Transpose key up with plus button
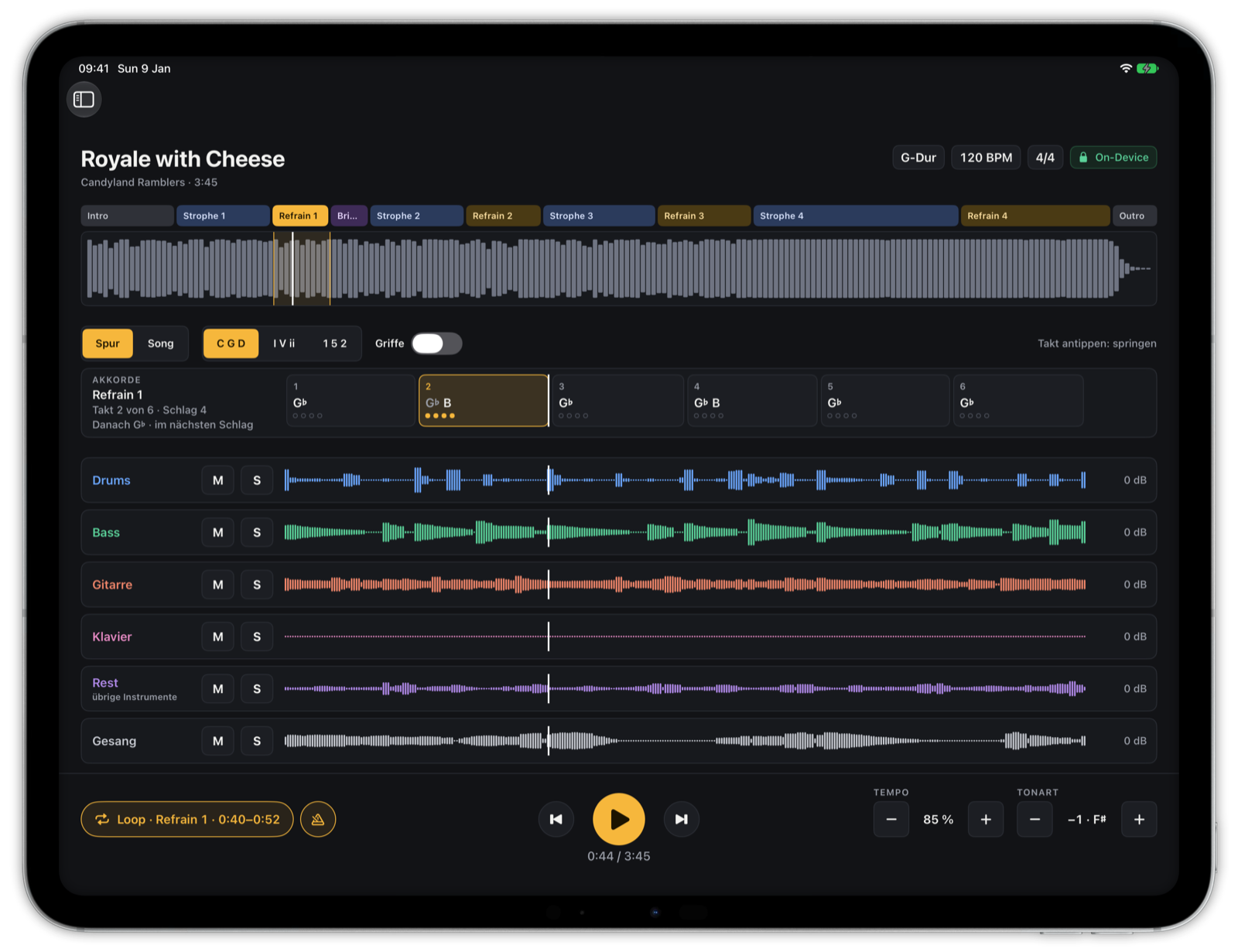Screen dimensions: 1238x952 coord(1139,819)
